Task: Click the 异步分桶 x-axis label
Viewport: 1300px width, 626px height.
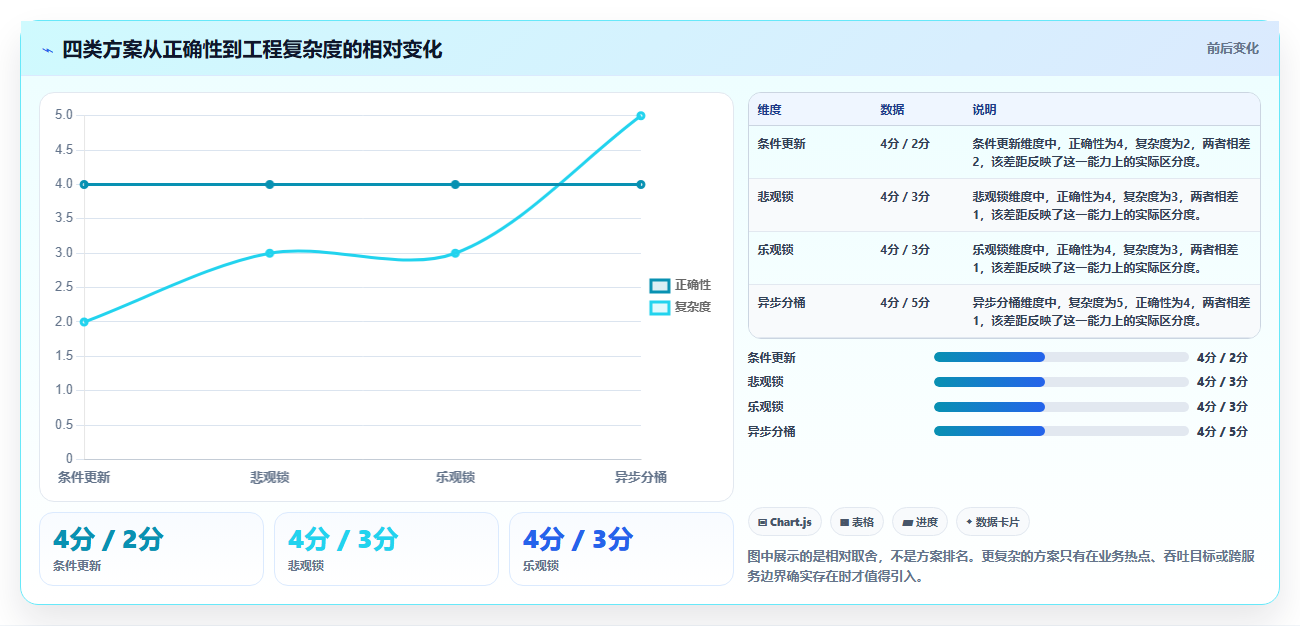Action: click(x=641, y=477)
